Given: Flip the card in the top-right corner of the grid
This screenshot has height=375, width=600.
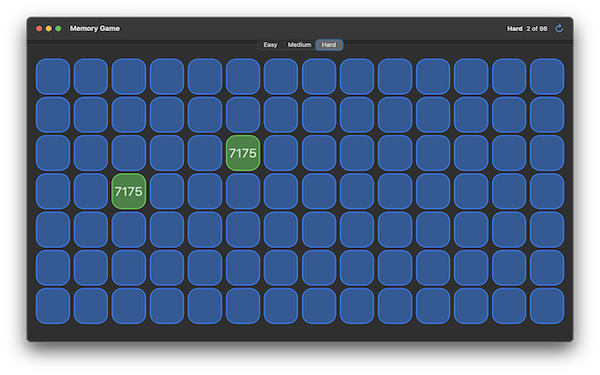Looking at the screenshot, I should tap(547, 77).
